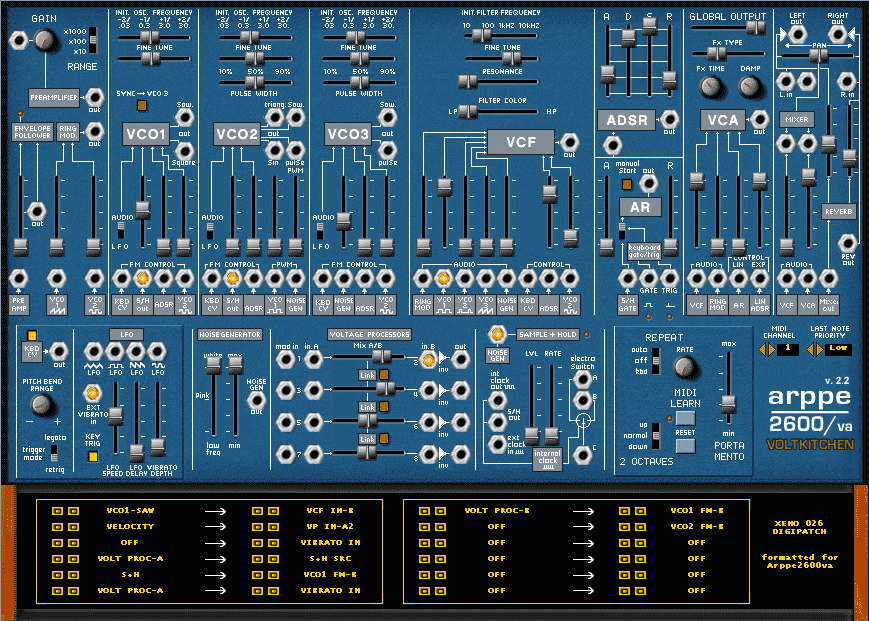Click the Noise Gen out jack
Image resolution: width=869 pixels, height=621 pixels.
click(256, 399)
